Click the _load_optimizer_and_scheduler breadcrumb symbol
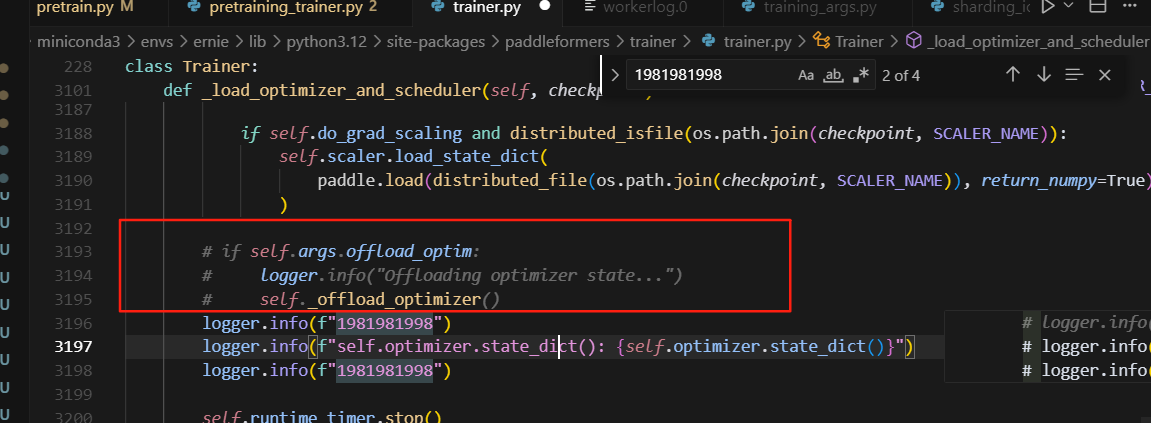1151x423 pixels. [1030, 42]
